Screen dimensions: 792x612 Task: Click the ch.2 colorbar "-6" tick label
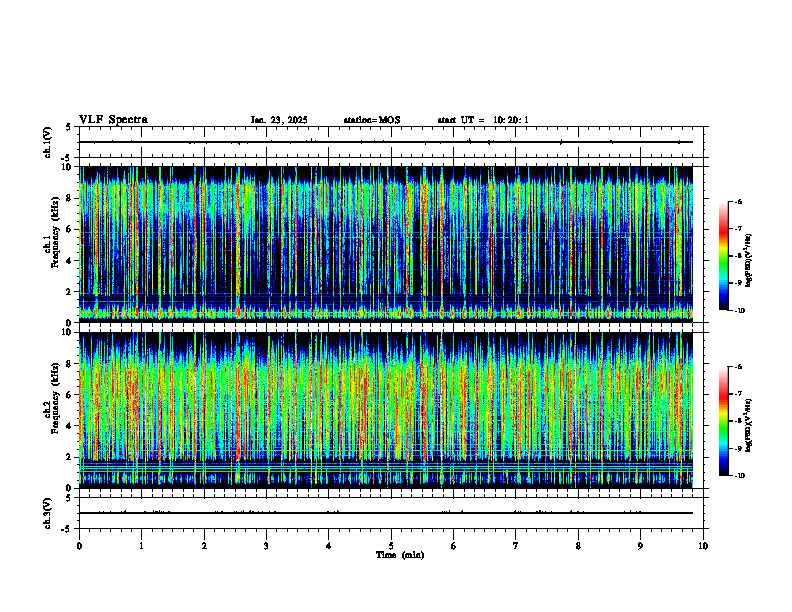738,367
